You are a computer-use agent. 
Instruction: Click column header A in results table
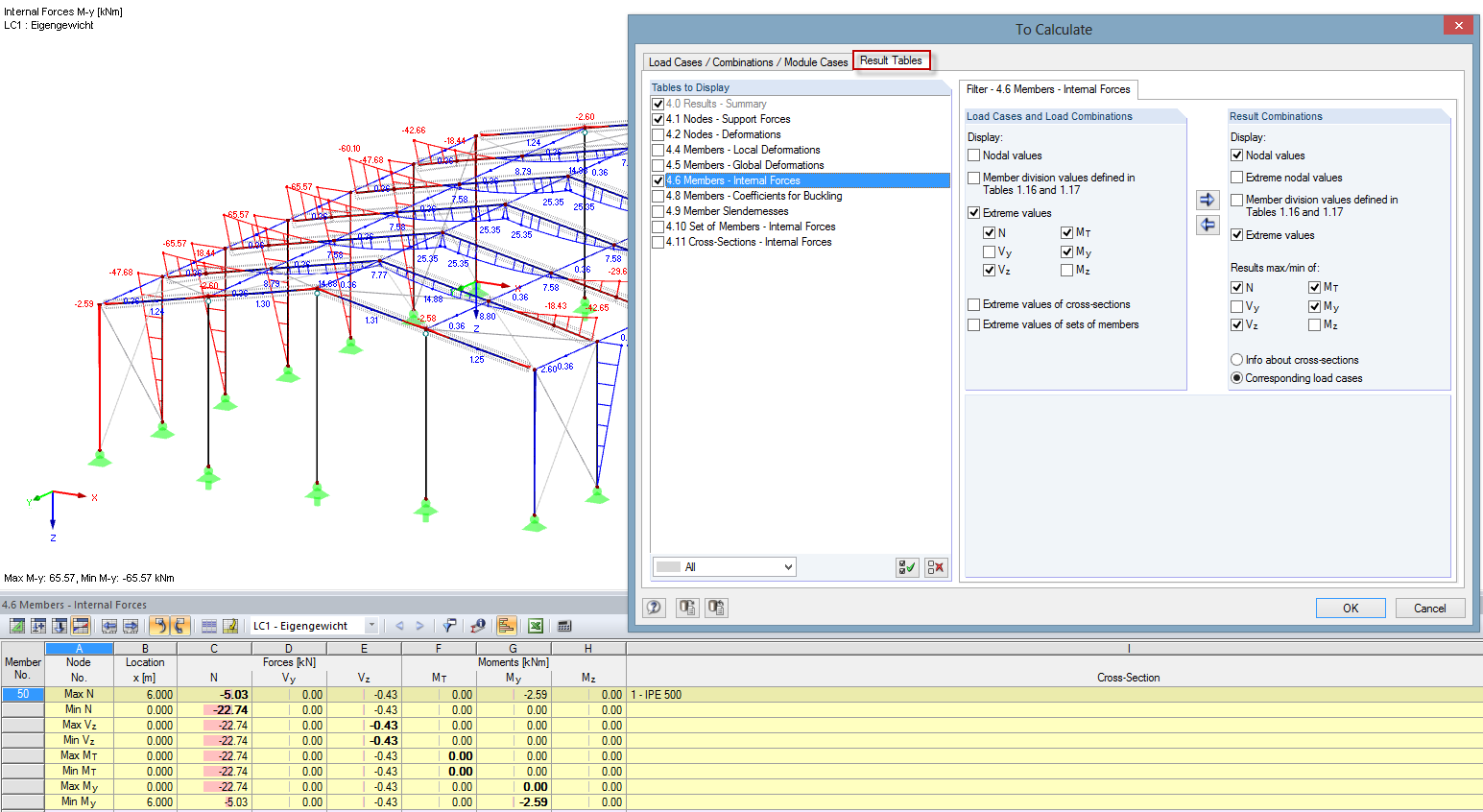[79, 649]
